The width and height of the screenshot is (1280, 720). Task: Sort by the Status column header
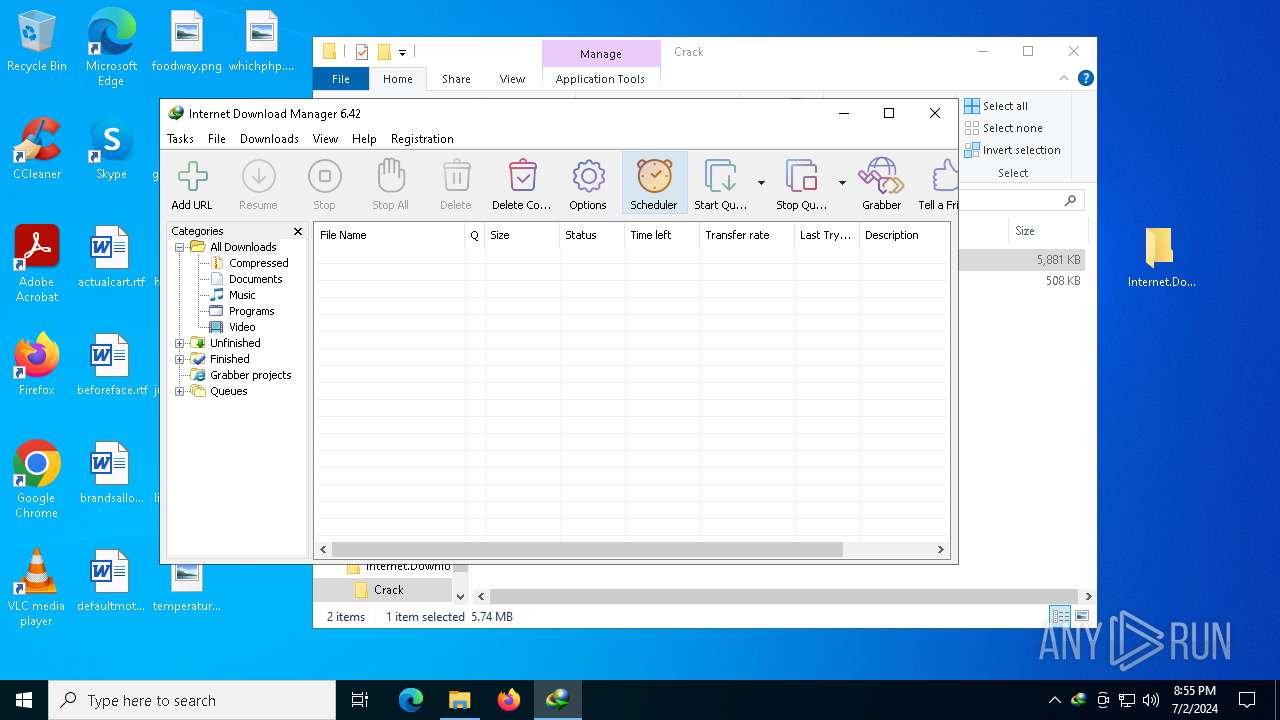click(592, 235)
